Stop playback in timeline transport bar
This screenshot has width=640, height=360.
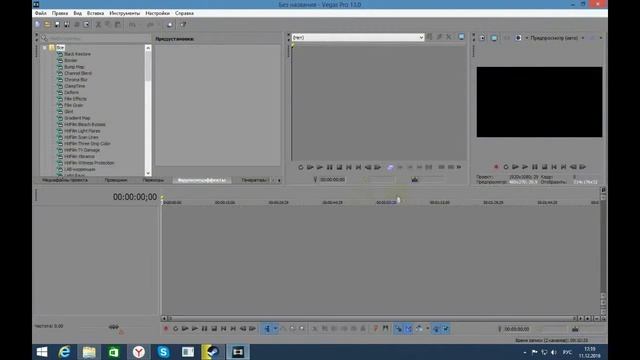pos(214,329)
